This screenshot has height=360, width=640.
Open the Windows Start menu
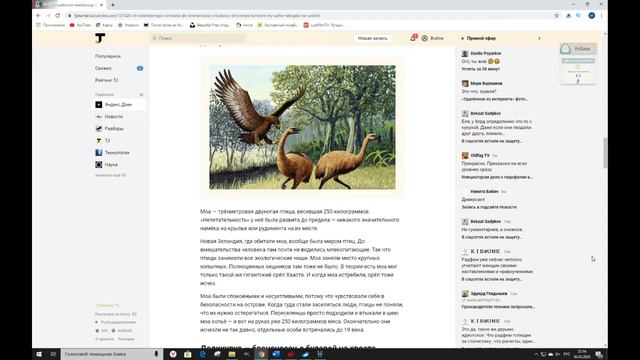pos(39,354)
